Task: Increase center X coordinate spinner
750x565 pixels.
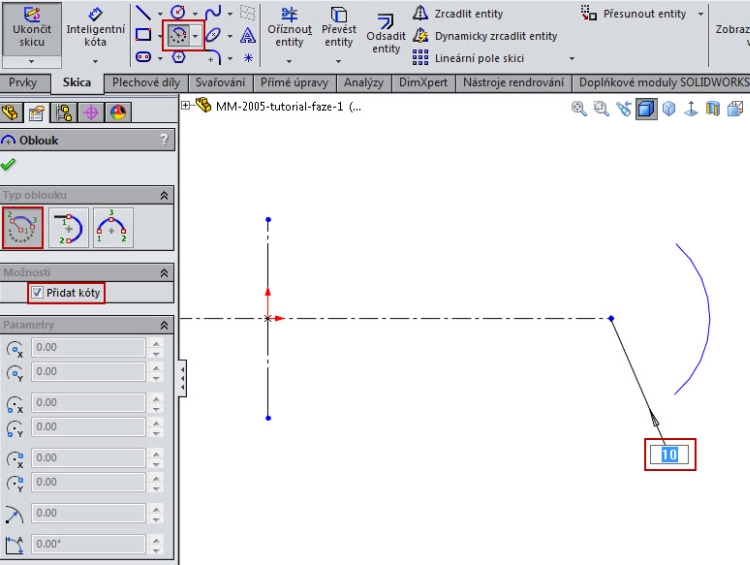Action: (156, 343)
